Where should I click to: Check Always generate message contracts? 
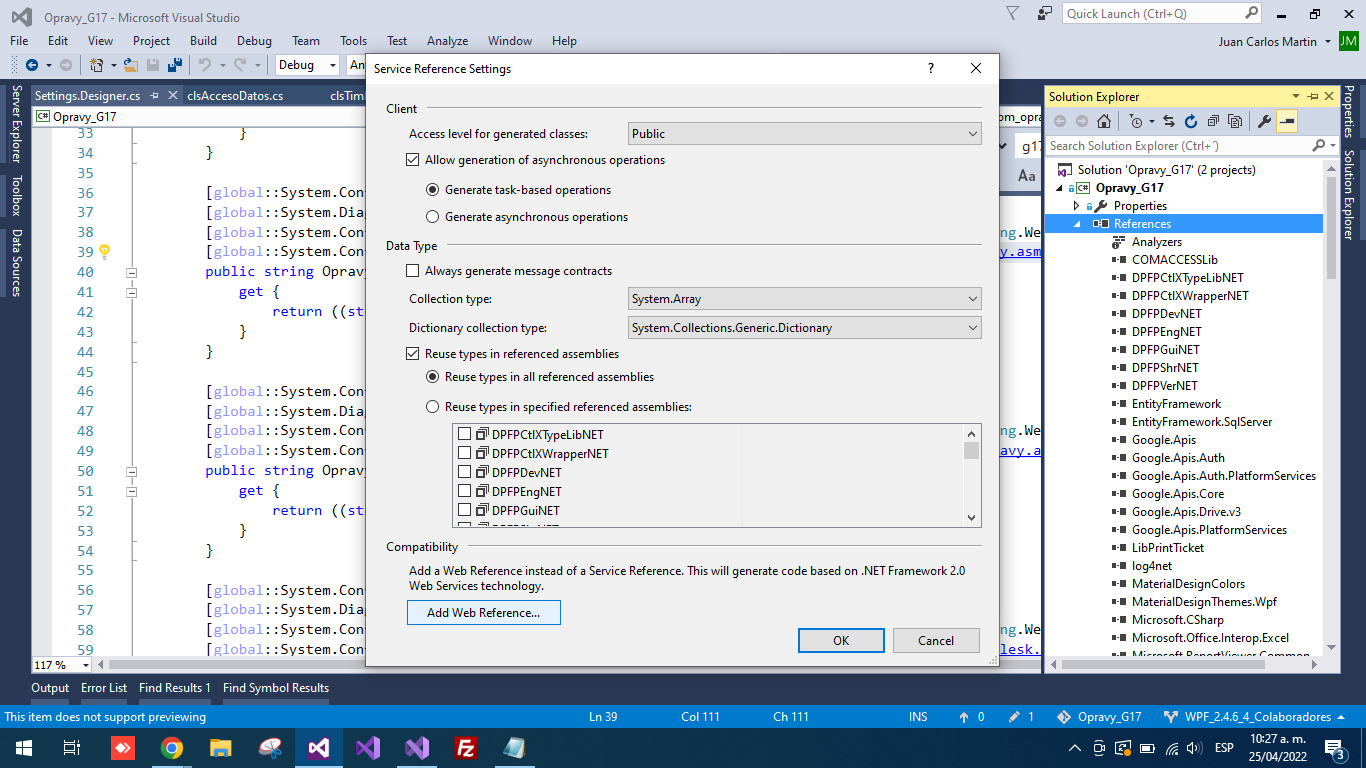coord(412,271)
